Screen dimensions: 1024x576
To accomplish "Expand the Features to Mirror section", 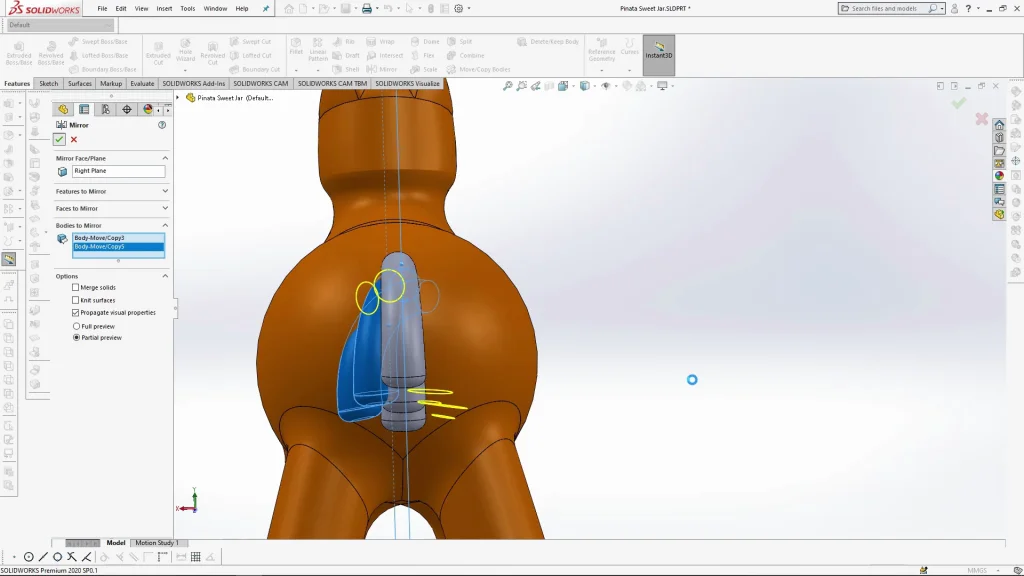I will (165, 191).
